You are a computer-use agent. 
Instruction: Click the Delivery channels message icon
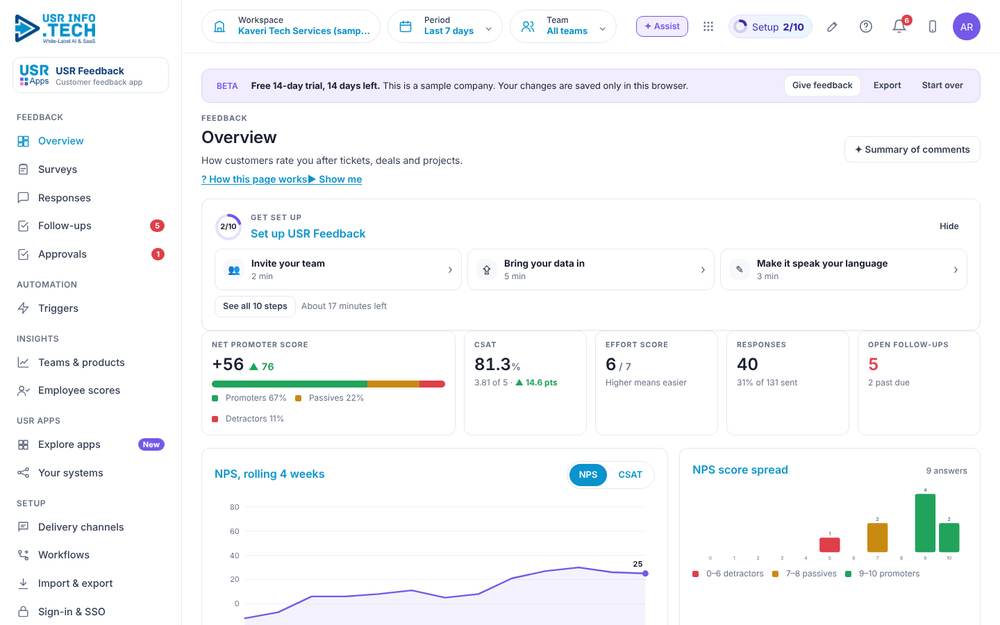[x=23, y=527]
